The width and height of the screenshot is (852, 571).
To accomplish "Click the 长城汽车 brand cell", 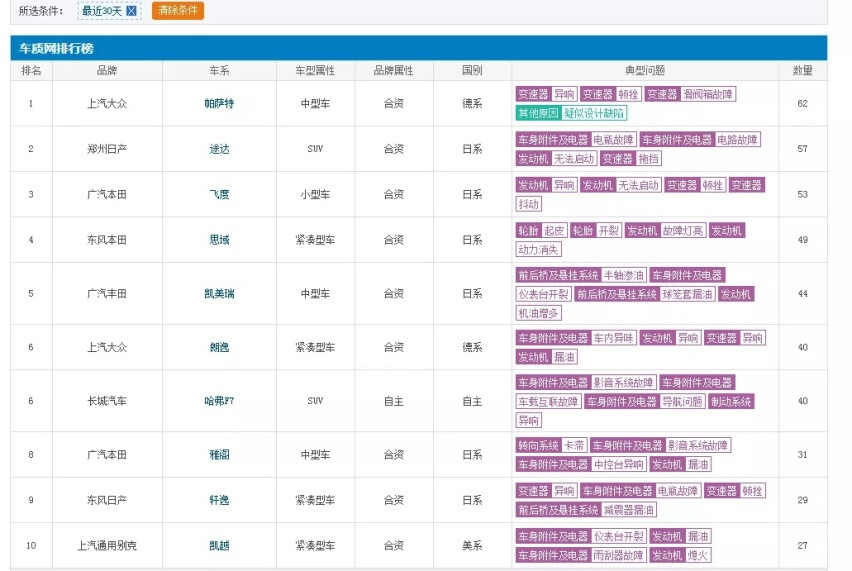I will tap(107, 401).
